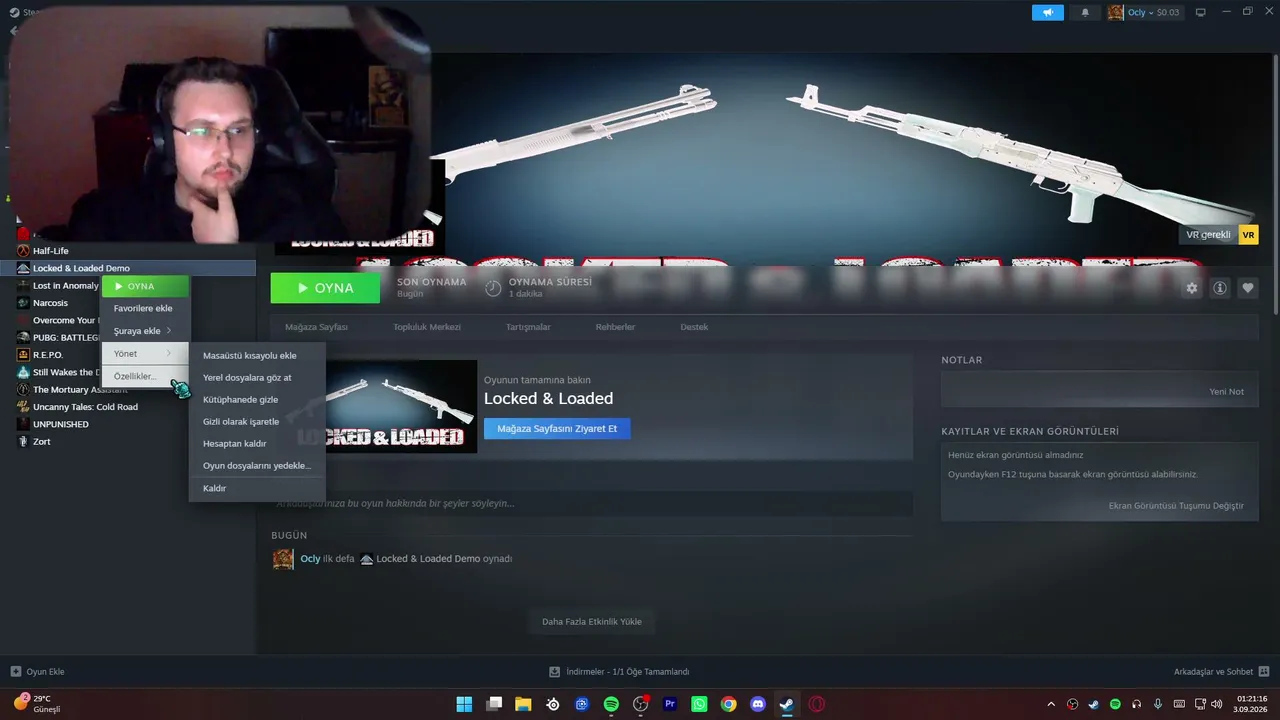
Task: Open Premiere Pro from the taskbar
Action: click(670, 704)
